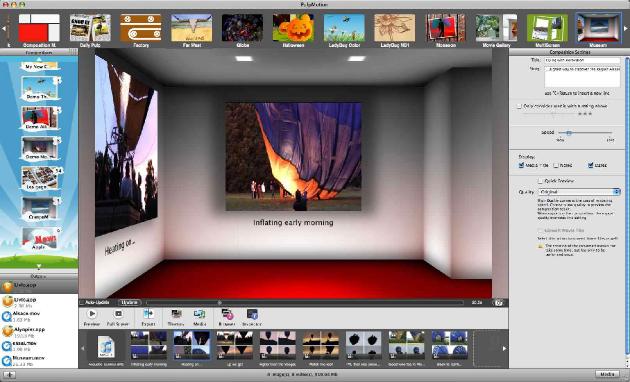Expand theme strip with right arrow
This screenshot has height=382, width=630.
click(x=626, y=29)
